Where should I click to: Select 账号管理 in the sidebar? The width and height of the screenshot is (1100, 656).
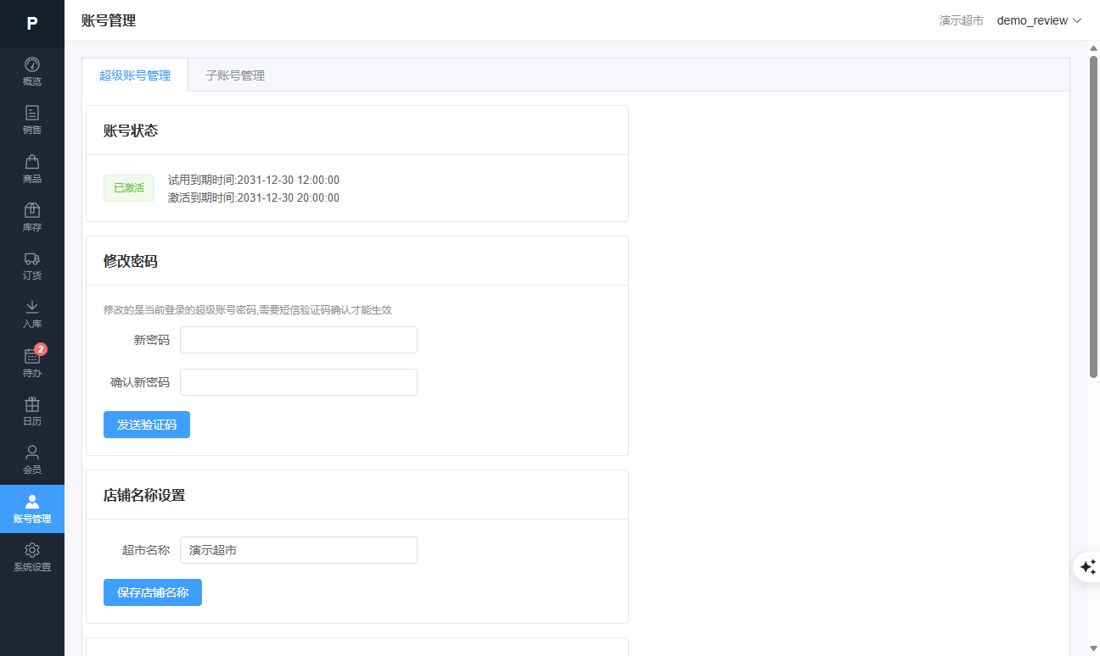tap(32, 509)
